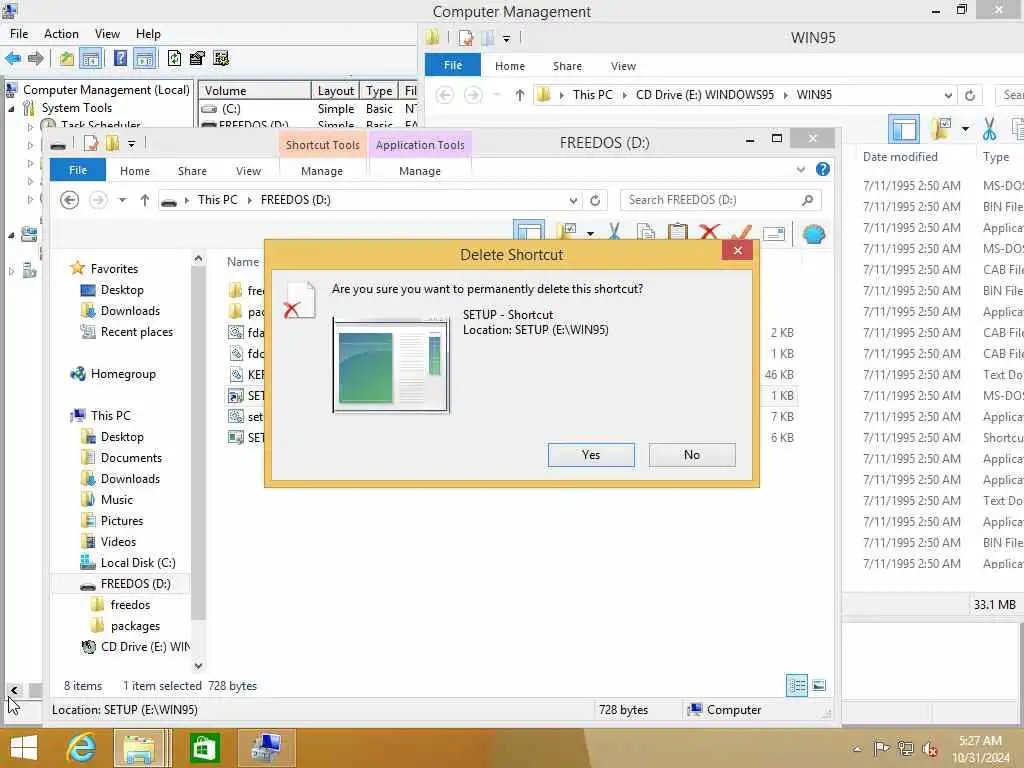Image resolution: width=1024 pixels, height=768 pixels.
Task: Confirm deletion with Yes button
Action: click(591, 455)
